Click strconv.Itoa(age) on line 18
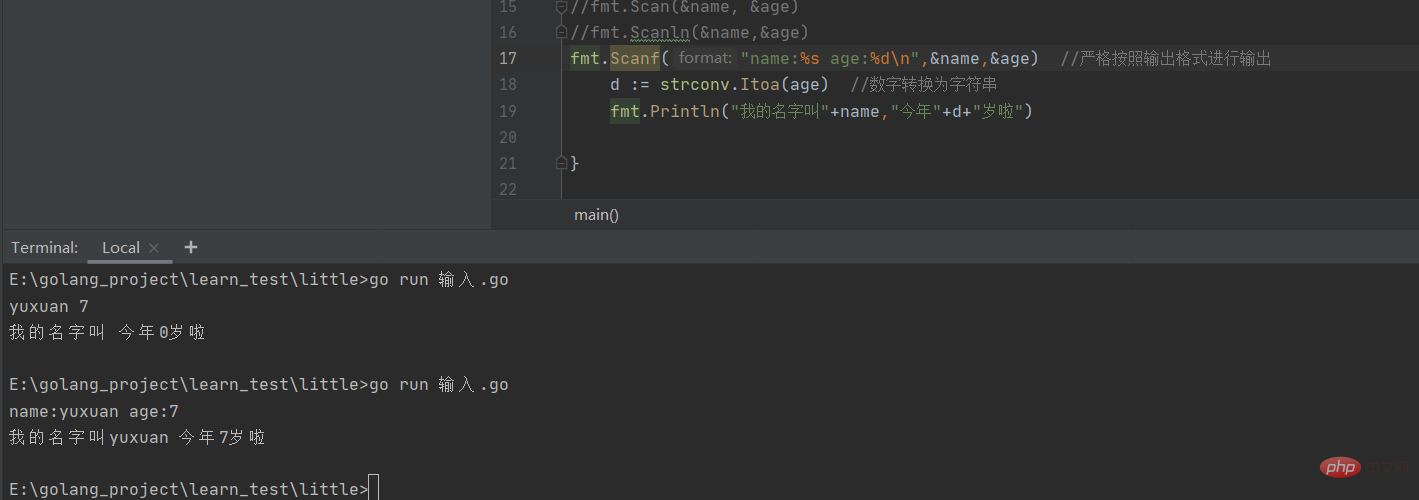1419x500 pixels. click(x=745, y=85)
